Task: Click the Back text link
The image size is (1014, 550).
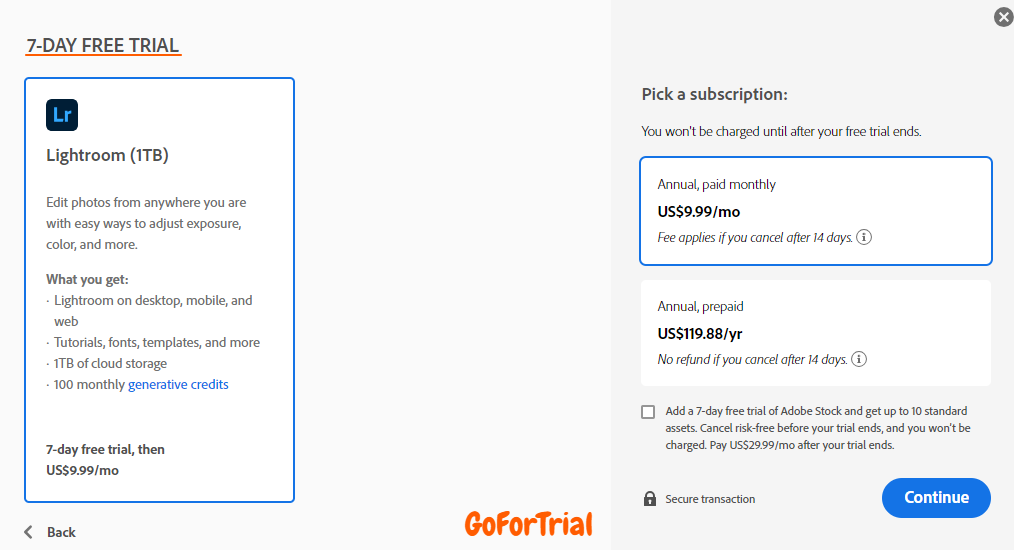Action: tap(61, 533)
